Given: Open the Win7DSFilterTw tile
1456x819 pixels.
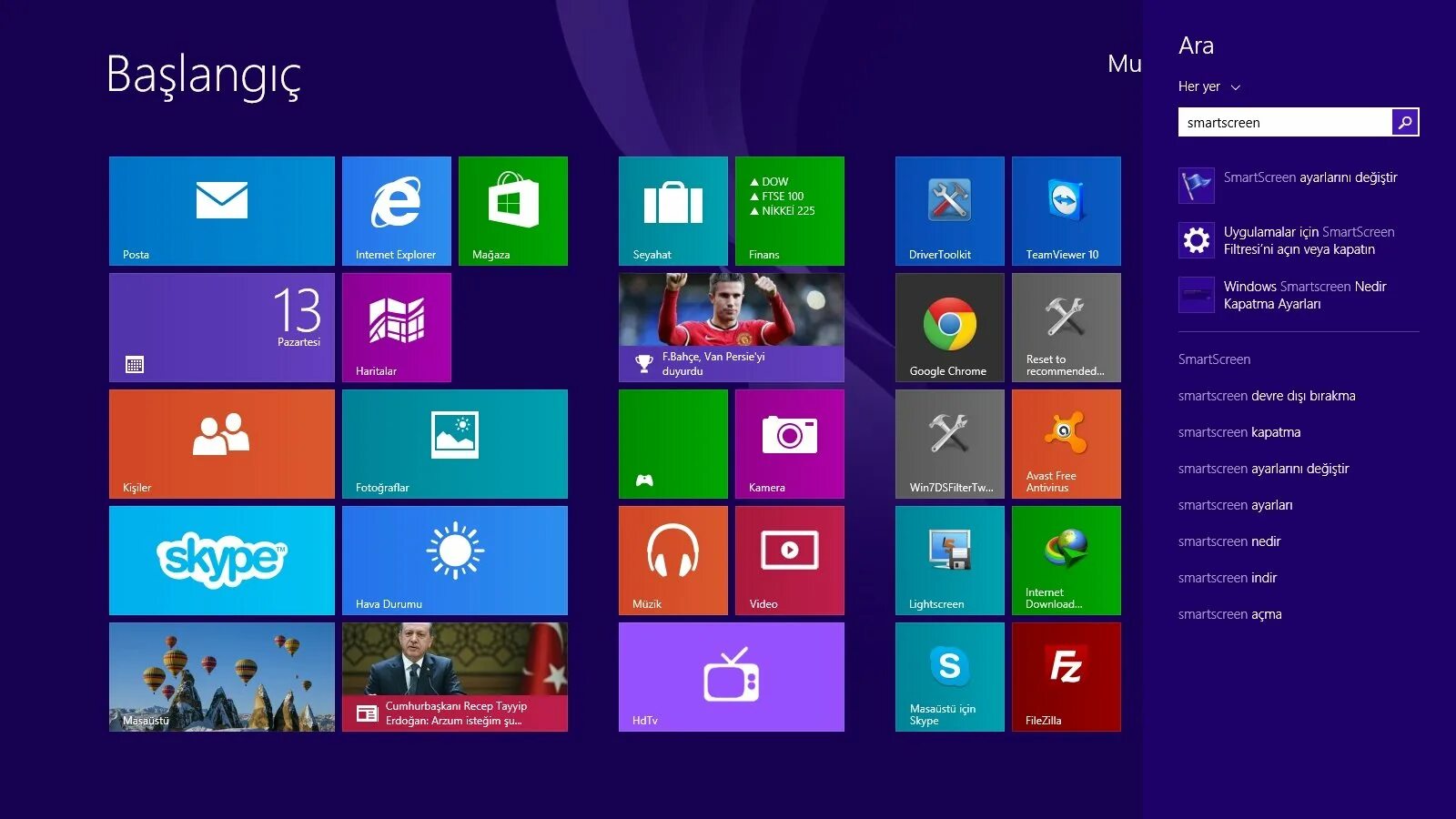Looking at the screenshot, I should coord(950,444).
